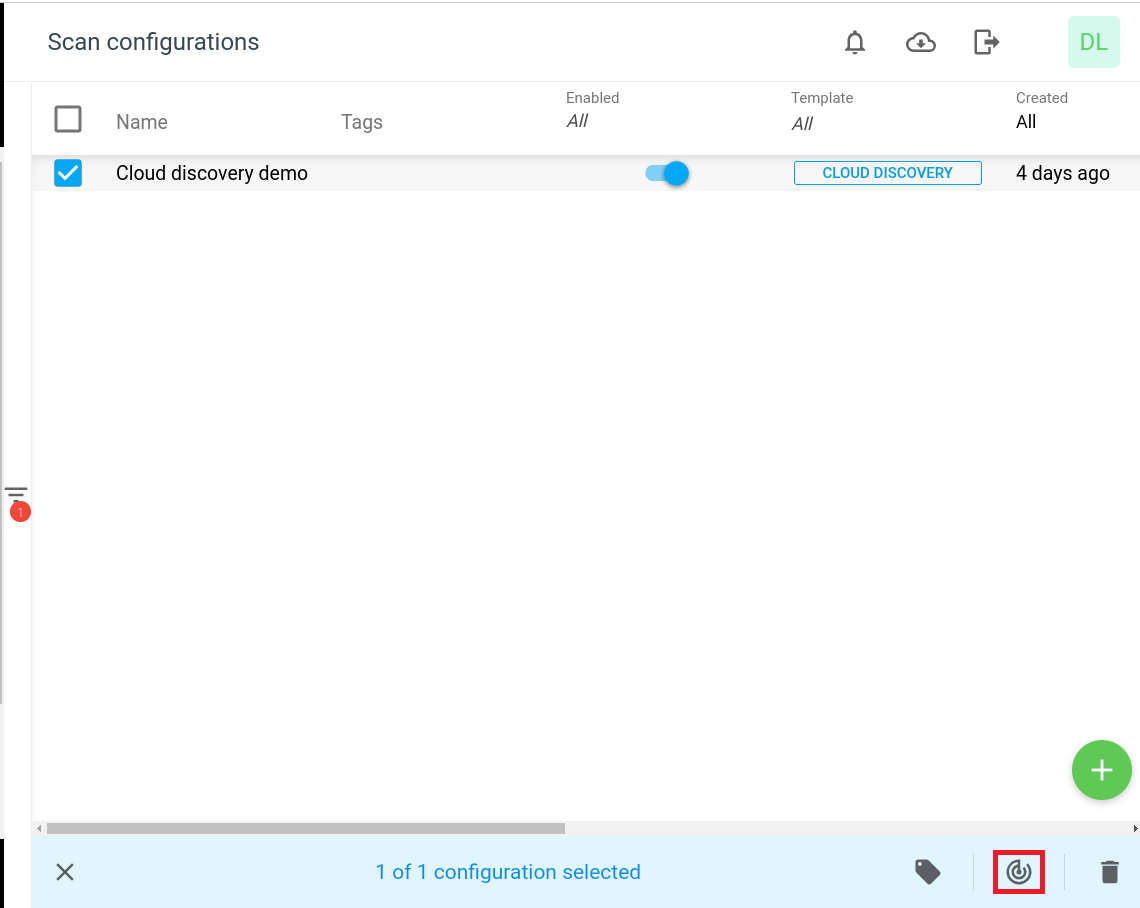Open the notifications bell

854,42
